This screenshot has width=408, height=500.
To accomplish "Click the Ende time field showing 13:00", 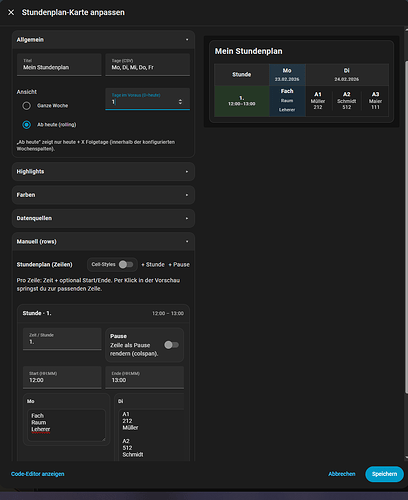I will coord(145,377).
